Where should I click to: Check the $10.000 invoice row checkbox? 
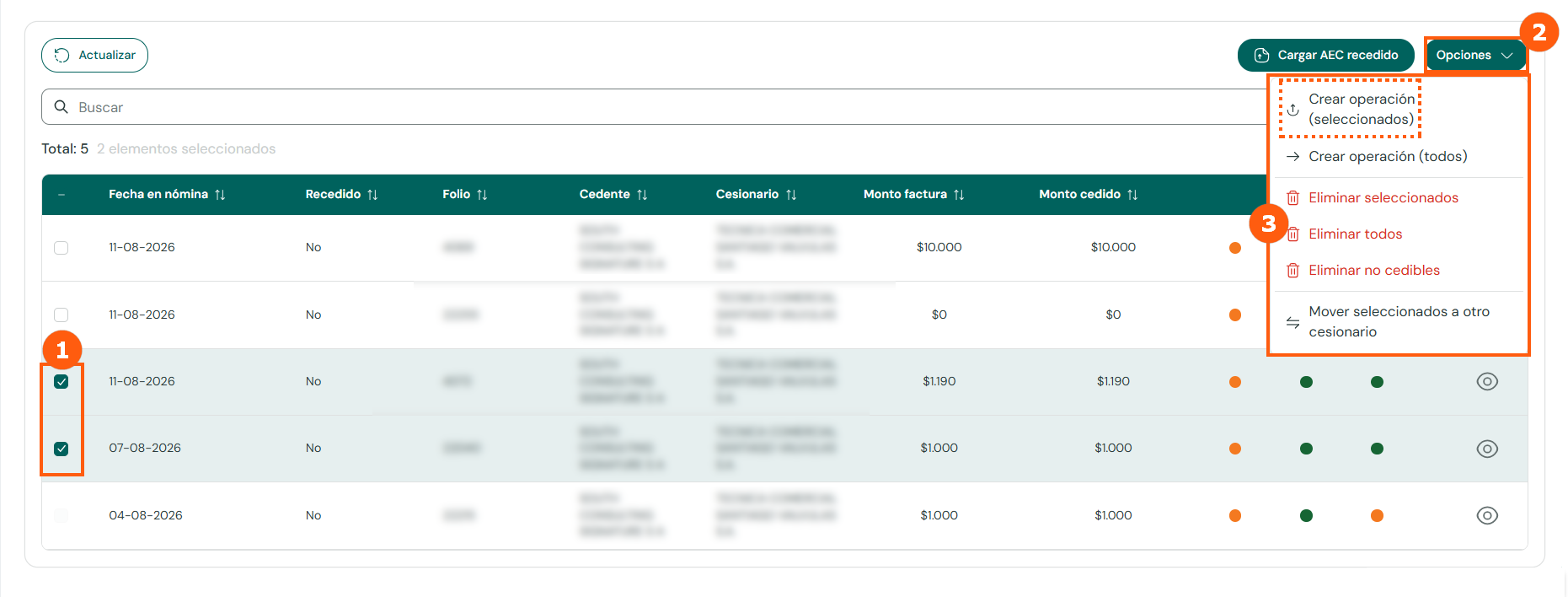[x=62, y=248]
